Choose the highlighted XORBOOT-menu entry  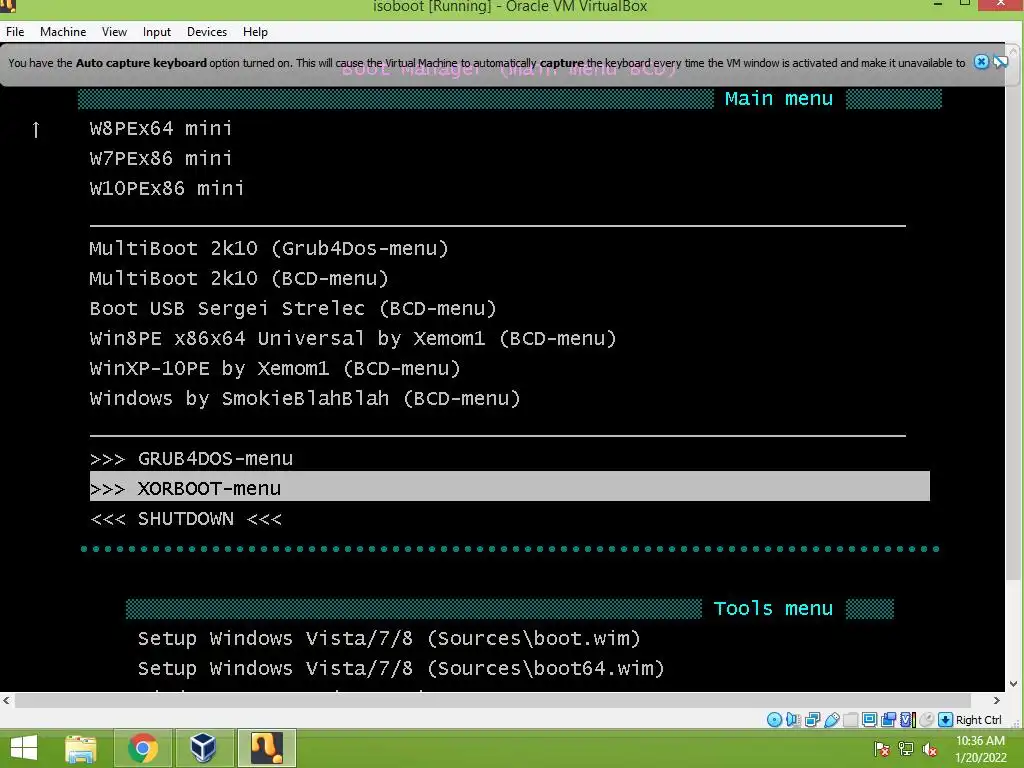coord(509,487)
